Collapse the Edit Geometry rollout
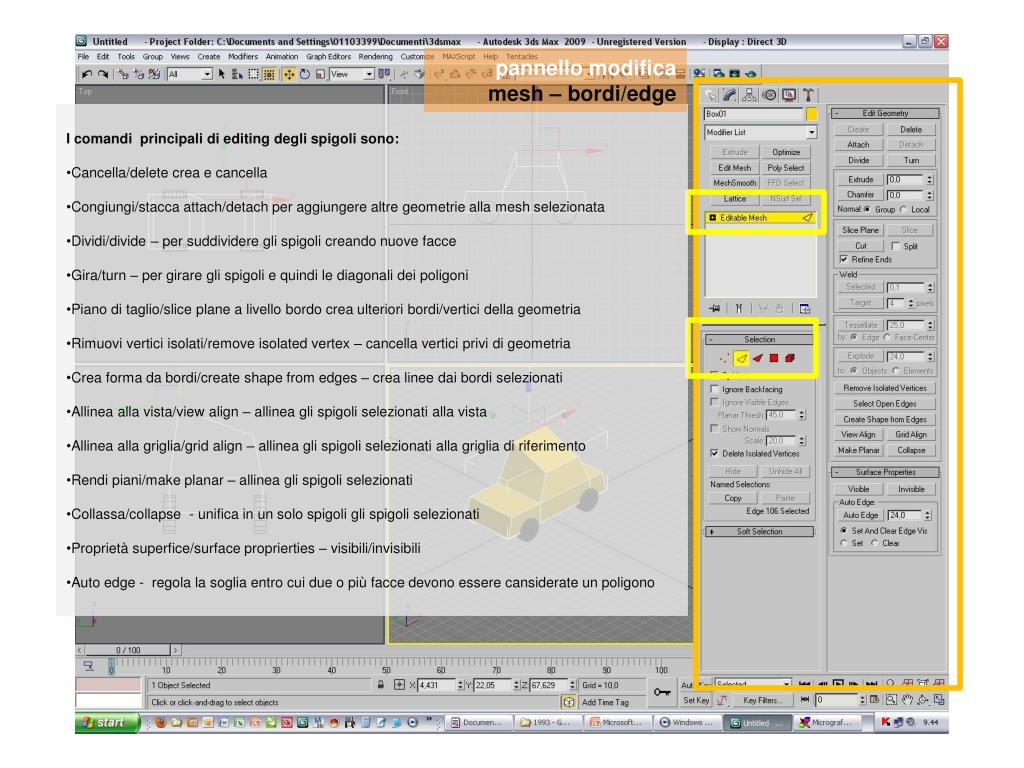 point(886,113)
